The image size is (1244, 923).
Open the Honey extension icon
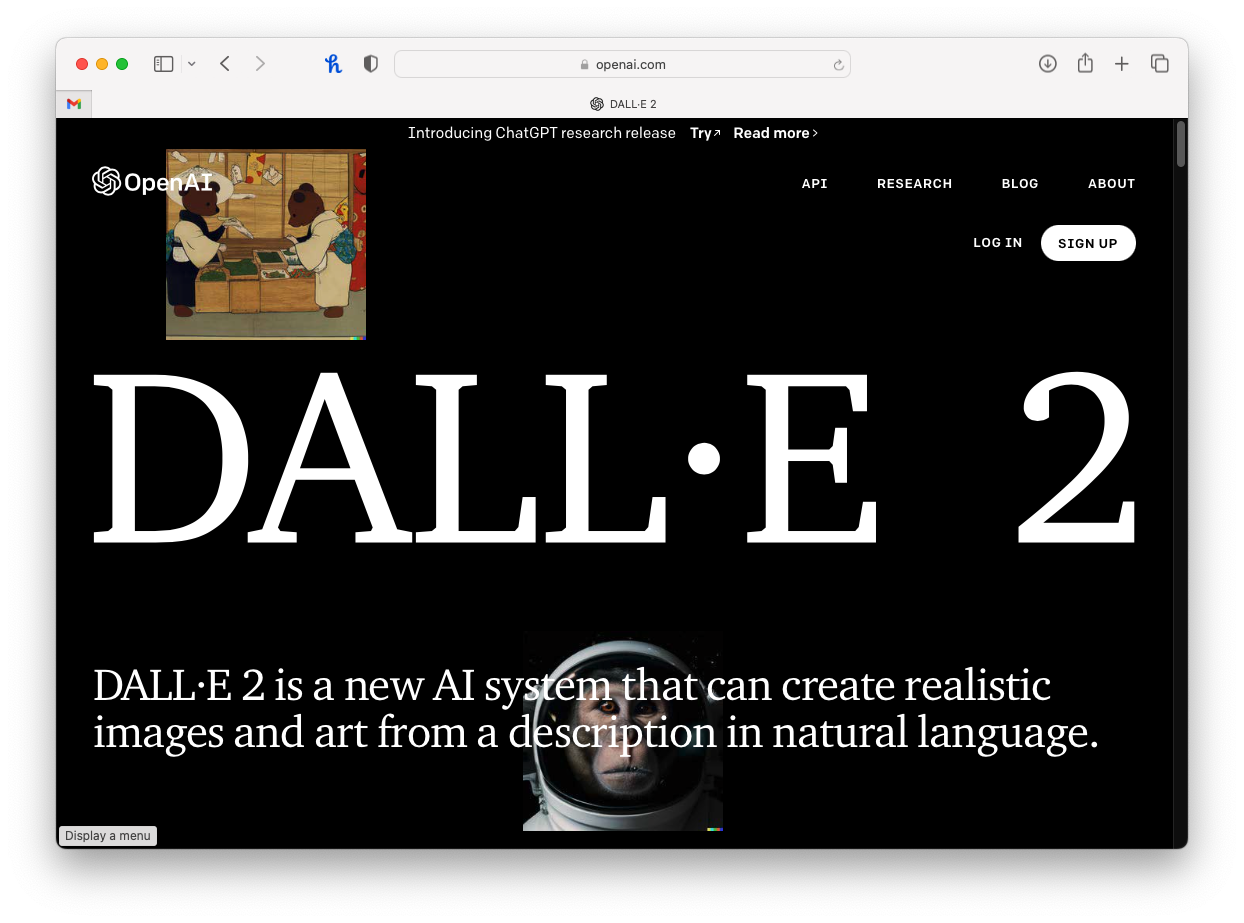click(x=334, y=64)
